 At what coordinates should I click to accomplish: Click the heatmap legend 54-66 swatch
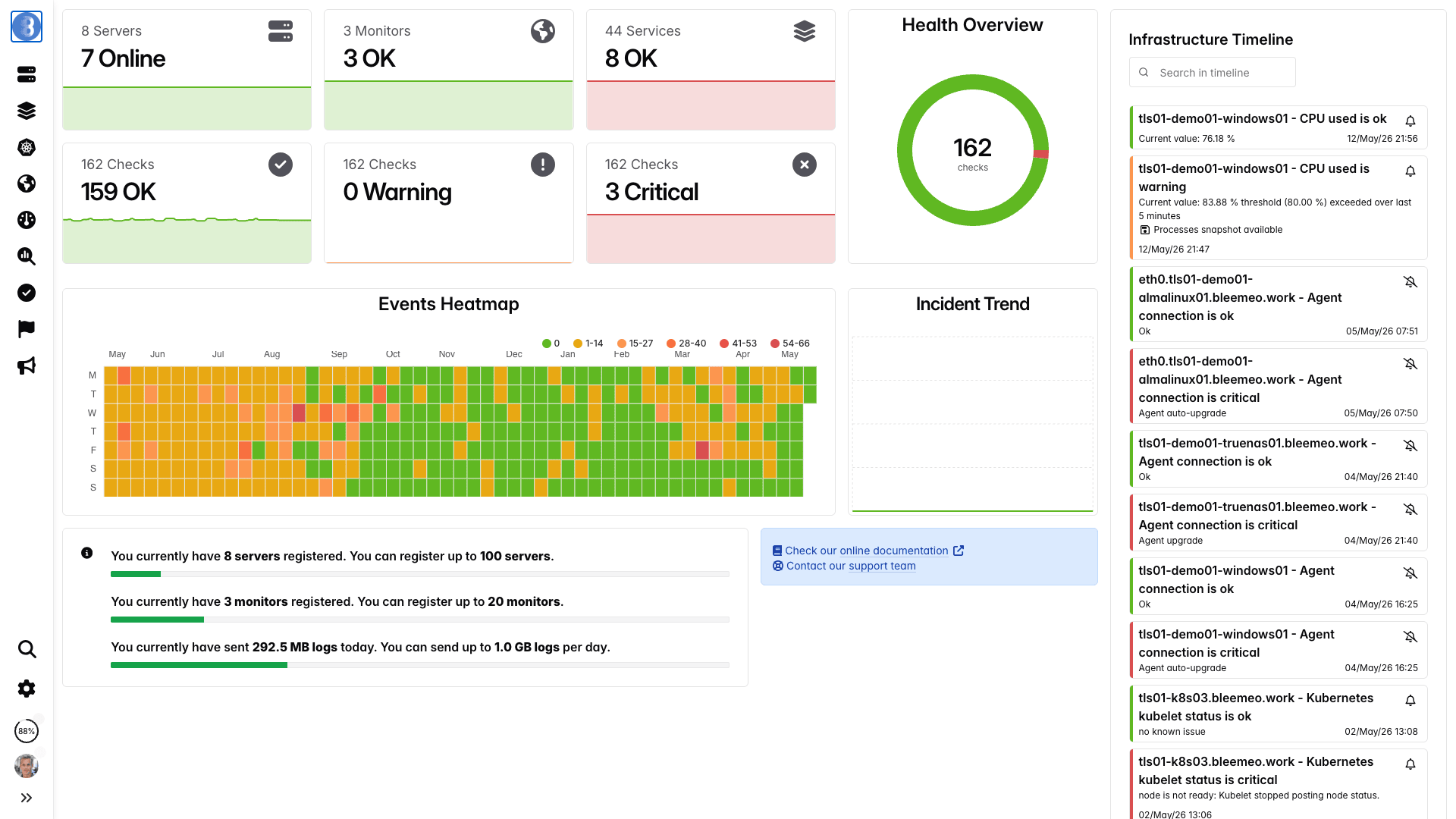(x=775, y=344)
